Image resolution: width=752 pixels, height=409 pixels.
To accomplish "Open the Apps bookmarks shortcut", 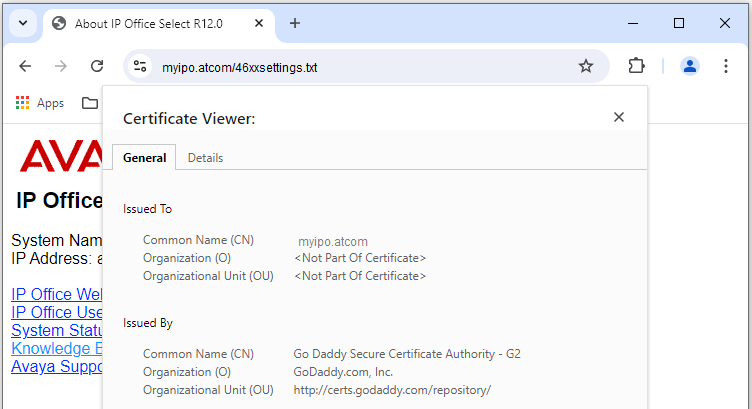I will (40, 103).
